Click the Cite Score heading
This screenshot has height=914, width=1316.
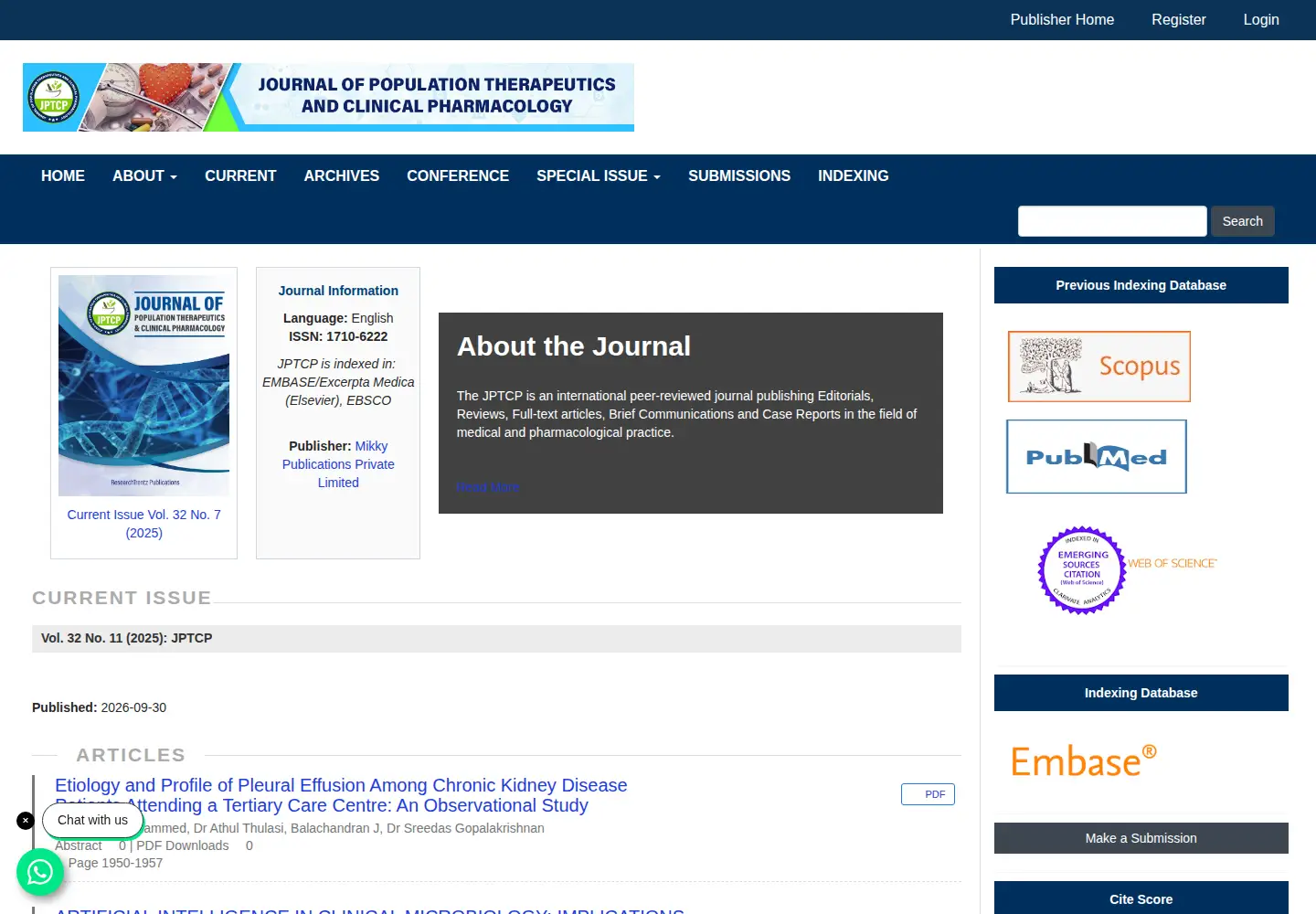[x=1141, y=899]
